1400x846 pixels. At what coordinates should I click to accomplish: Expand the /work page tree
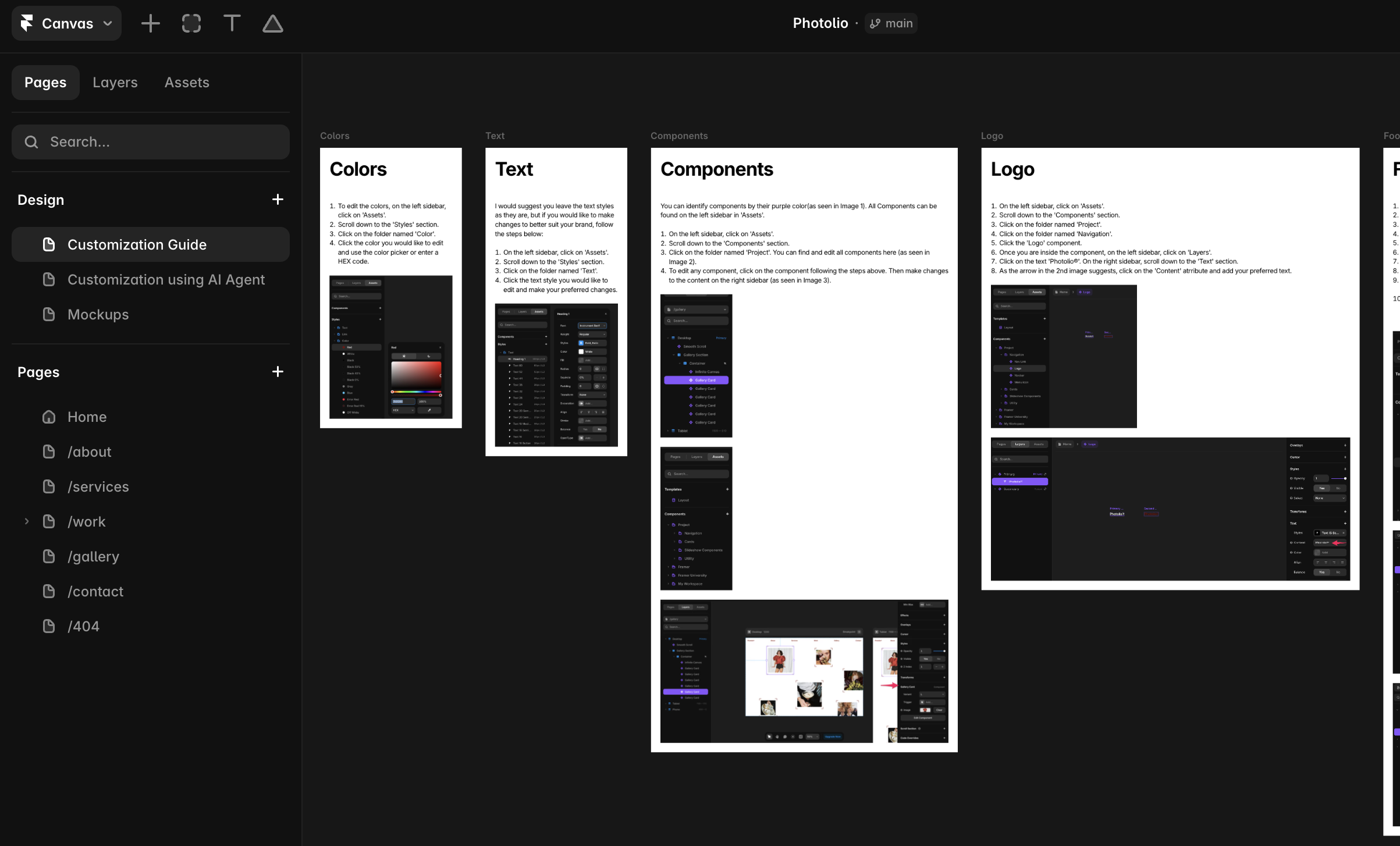point(26,521)
